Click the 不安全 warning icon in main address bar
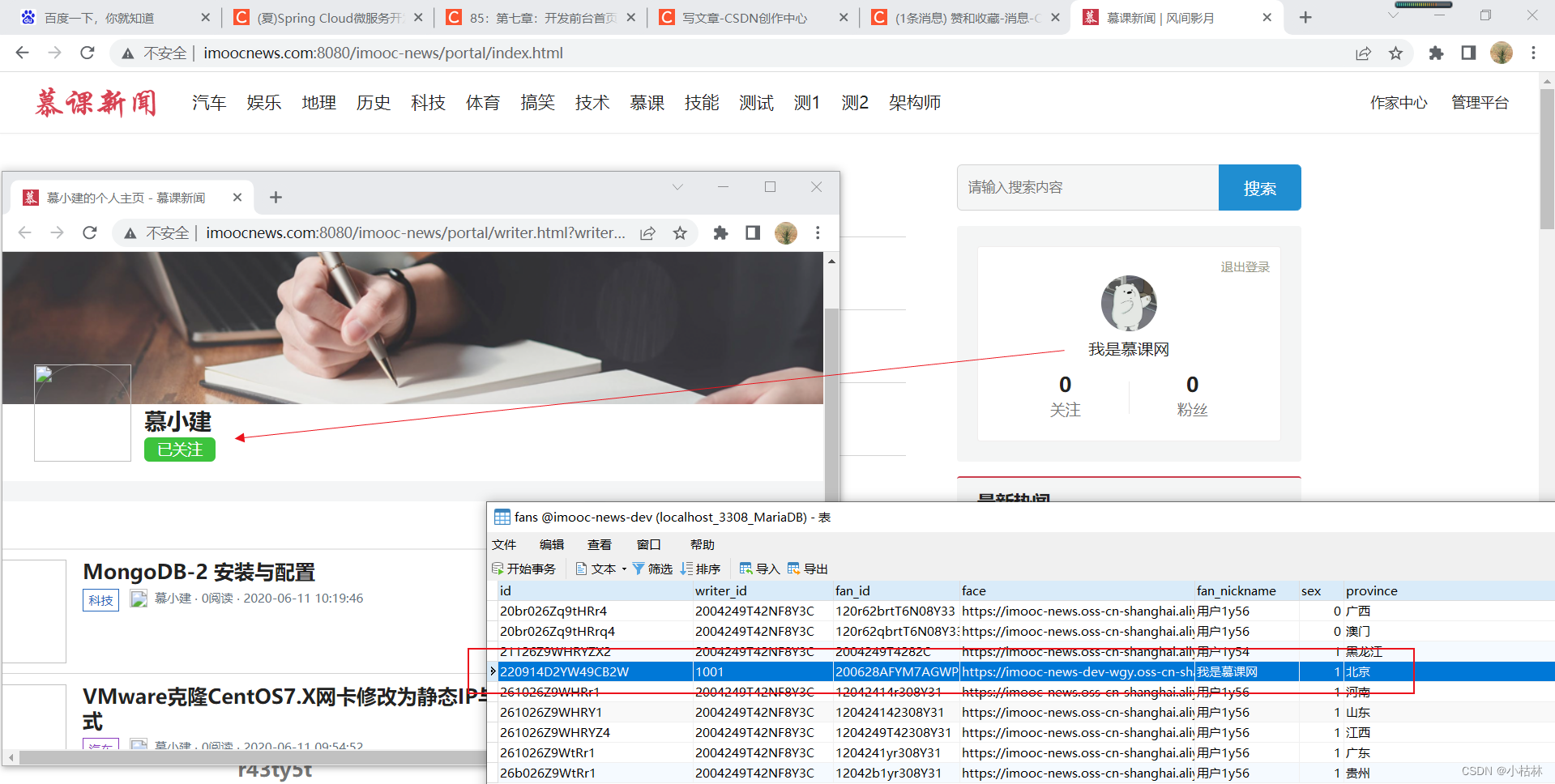Viewport: 1555px width, 784px height. tap(127, 53)
